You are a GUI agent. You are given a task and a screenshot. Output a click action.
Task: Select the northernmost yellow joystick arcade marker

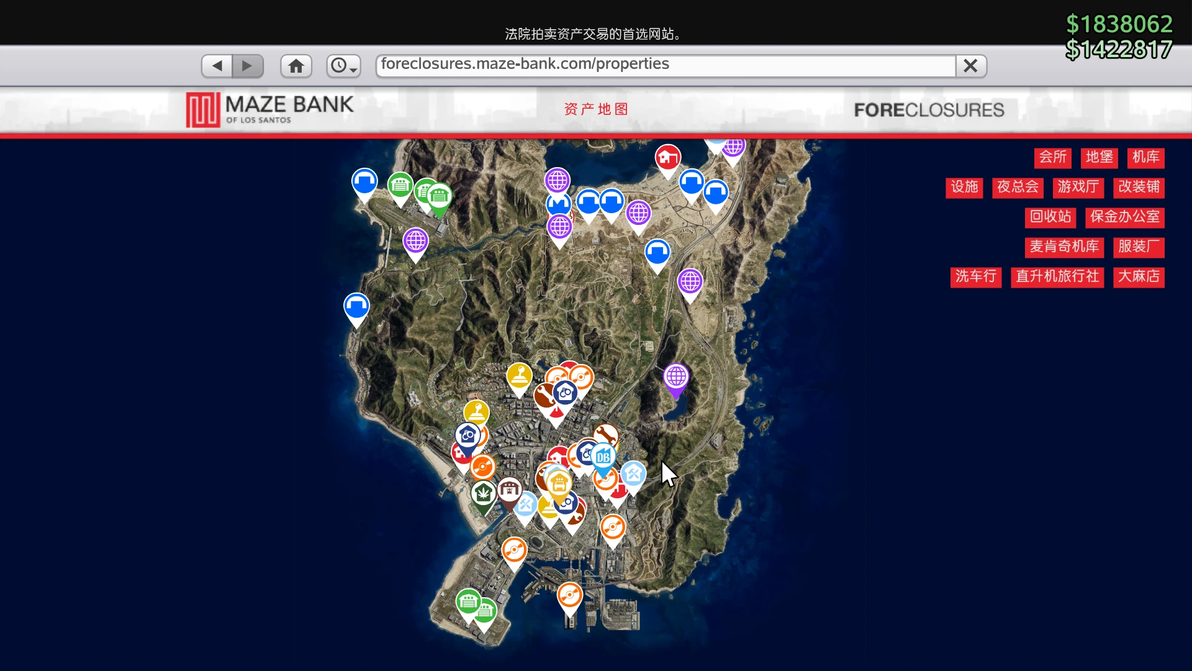[519, 376]
